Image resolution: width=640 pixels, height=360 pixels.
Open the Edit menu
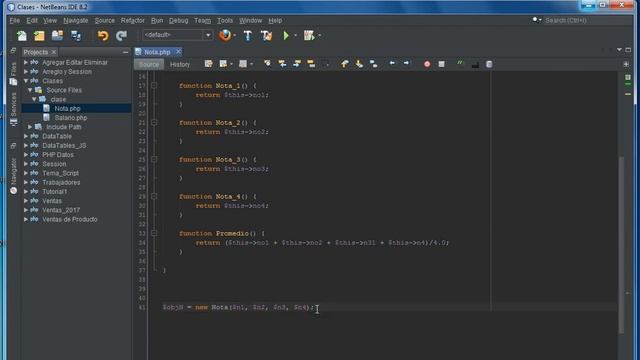click(32, 20)
